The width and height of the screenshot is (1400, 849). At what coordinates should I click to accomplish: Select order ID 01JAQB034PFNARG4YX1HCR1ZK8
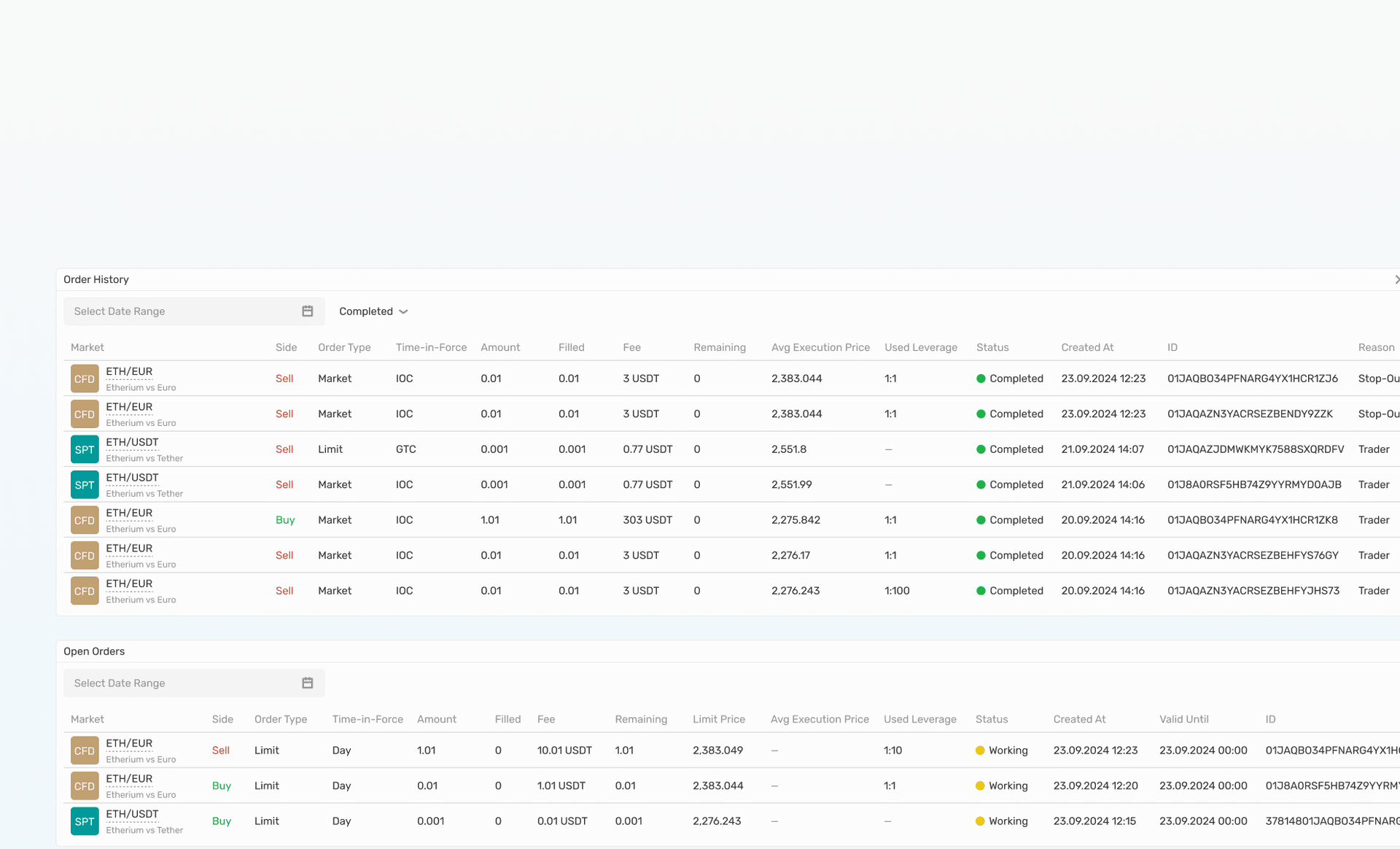[1253, 520]
